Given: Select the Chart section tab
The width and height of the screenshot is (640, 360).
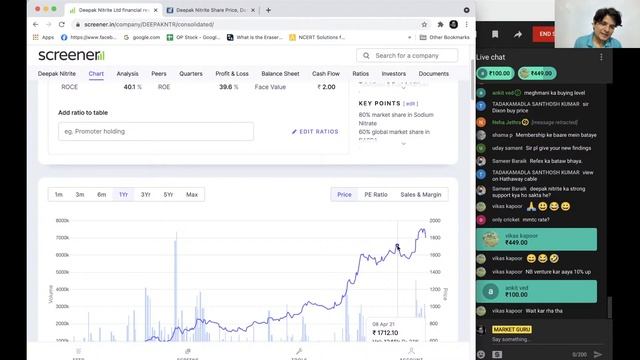Looking at the screenshot, I should 96,74.
